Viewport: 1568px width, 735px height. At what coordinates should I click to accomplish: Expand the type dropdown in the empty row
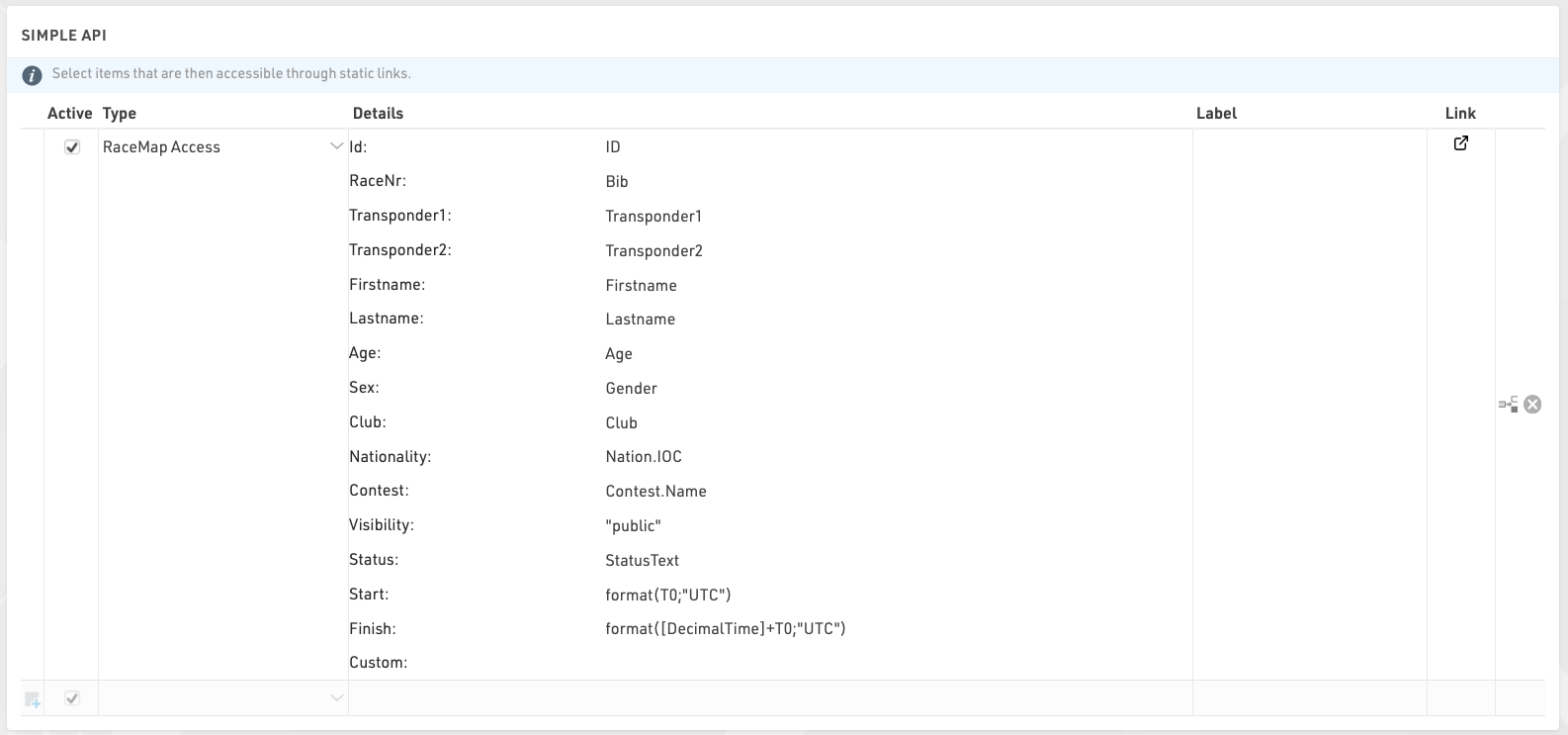point(336,698)
